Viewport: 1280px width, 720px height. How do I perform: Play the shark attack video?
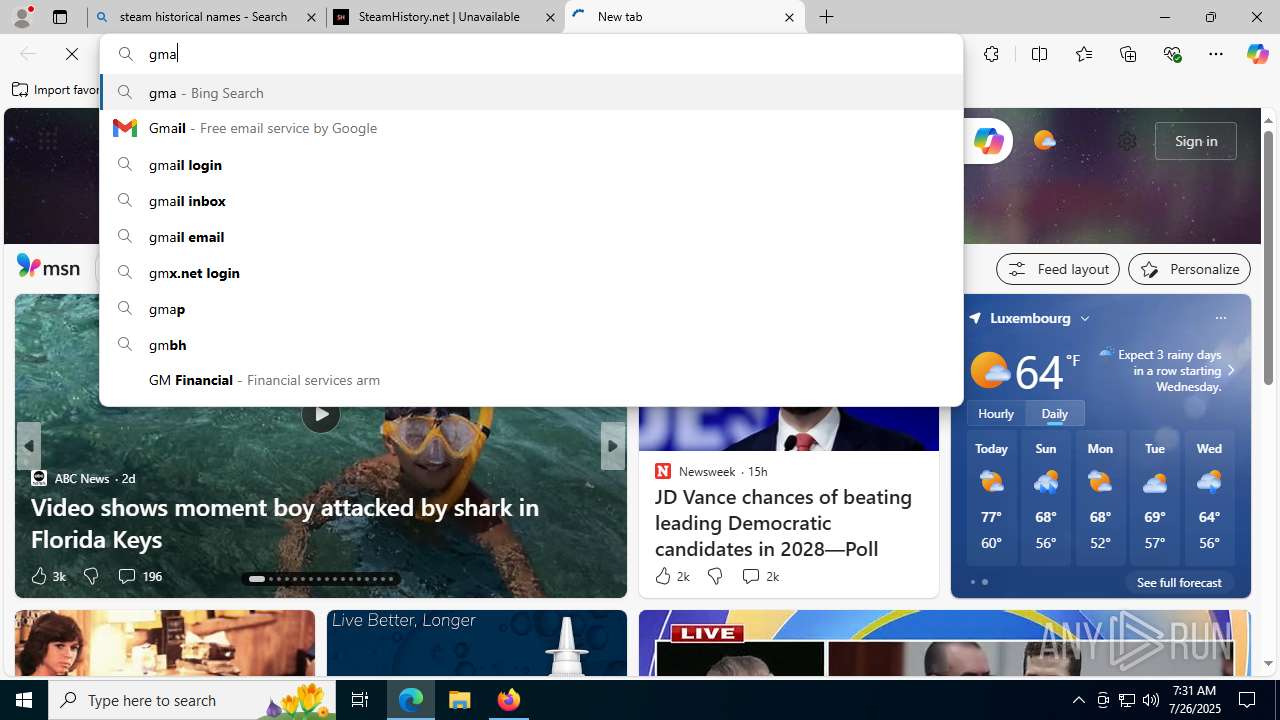(x=320, y=413)
